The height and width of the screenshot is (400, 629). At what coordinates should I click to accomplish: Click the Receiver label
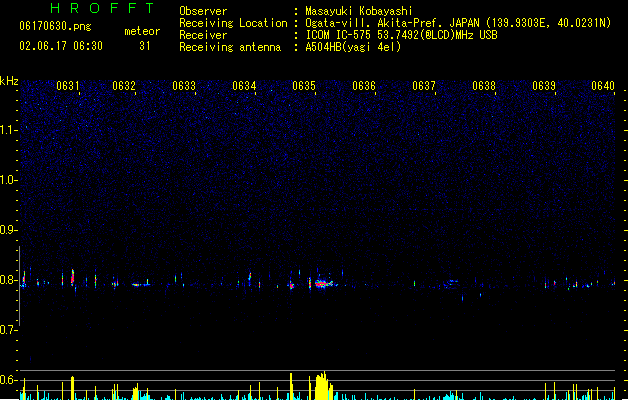coord(203,35)
